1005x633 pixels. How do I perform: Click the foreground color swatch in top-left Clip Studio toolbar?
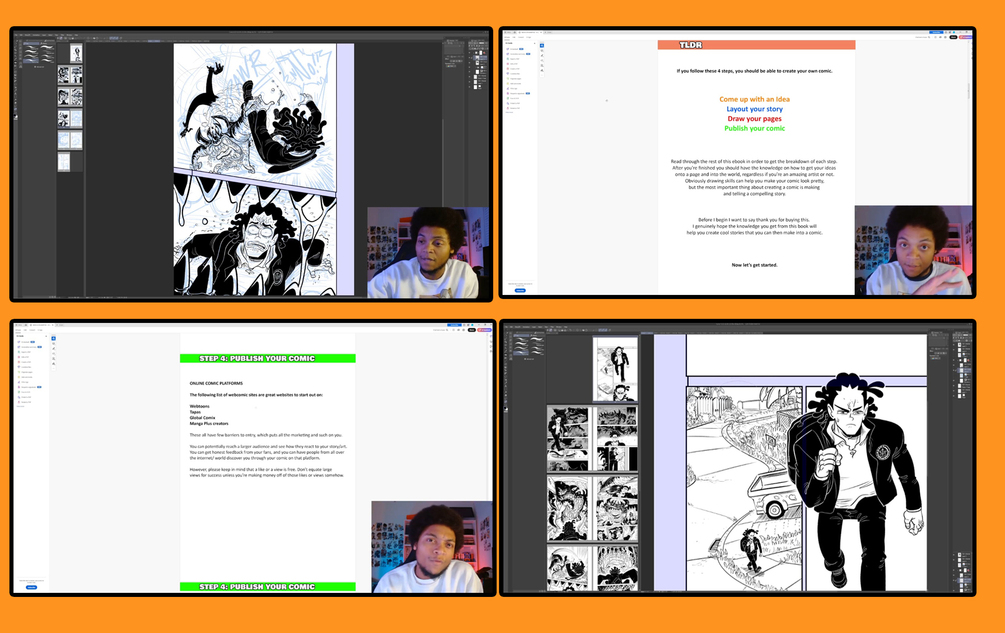pyautogui.click(x=15, y=115)
